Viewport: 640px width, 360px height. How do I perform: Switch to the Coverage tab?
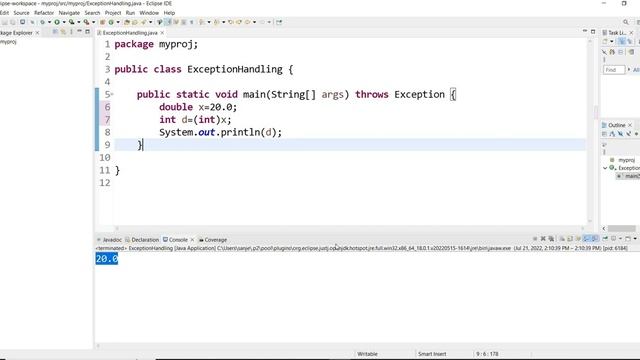[213, 240]
